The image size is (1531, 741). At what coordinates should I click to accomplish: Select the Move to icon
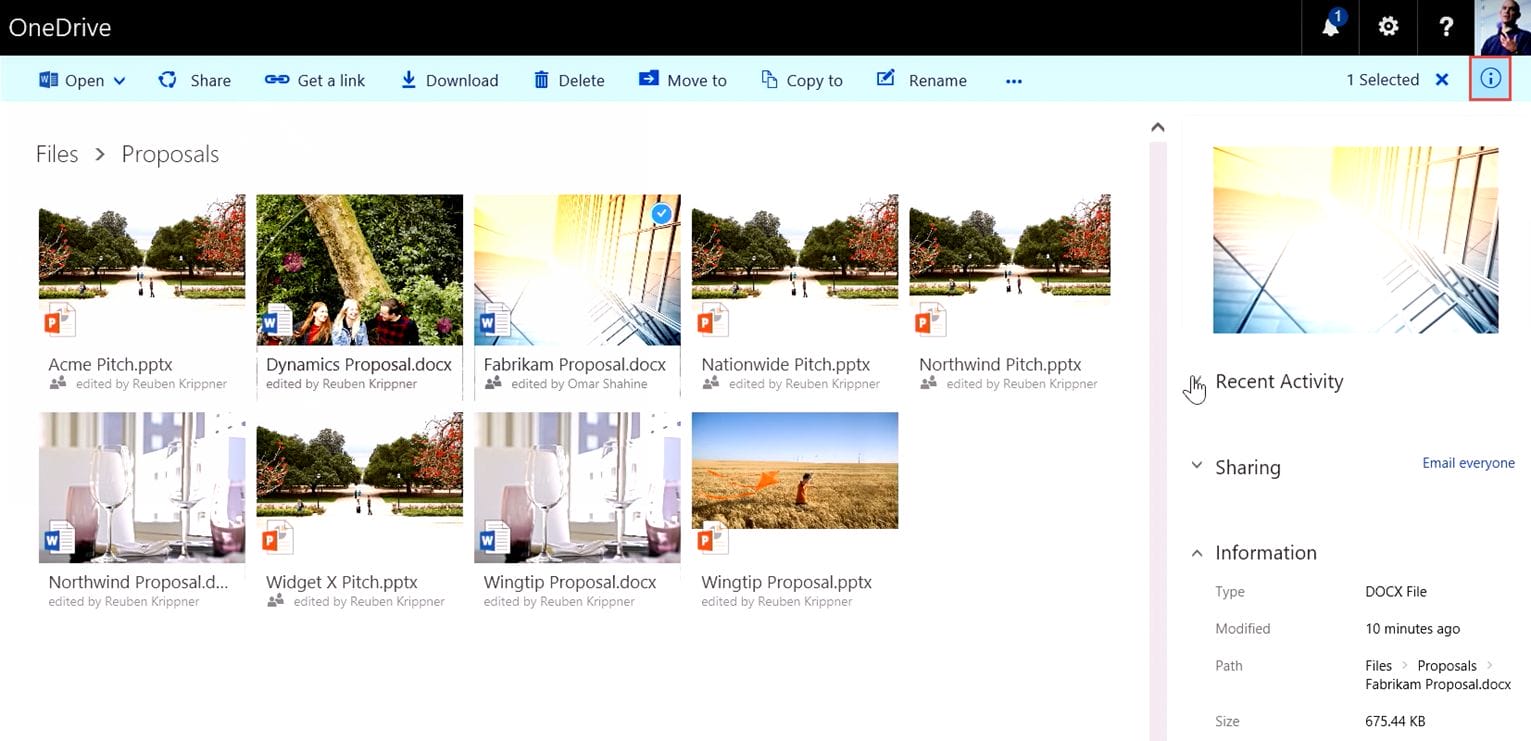coord(650,79)
